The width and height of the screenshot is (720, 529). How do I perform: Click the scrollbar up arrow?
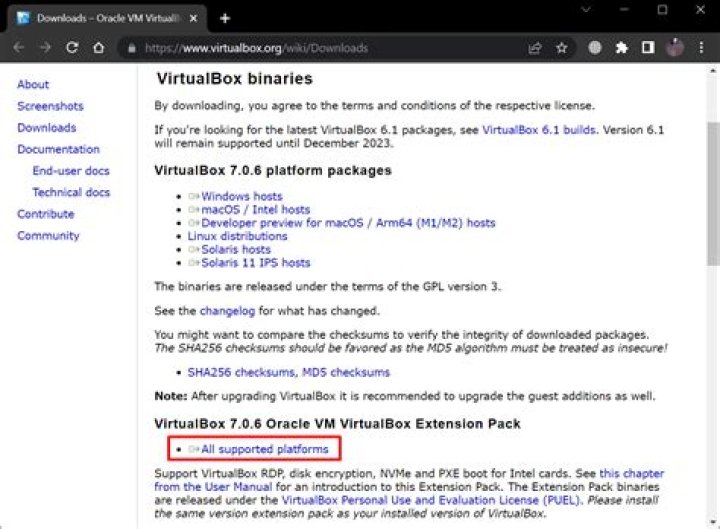[x=713, y=70]
